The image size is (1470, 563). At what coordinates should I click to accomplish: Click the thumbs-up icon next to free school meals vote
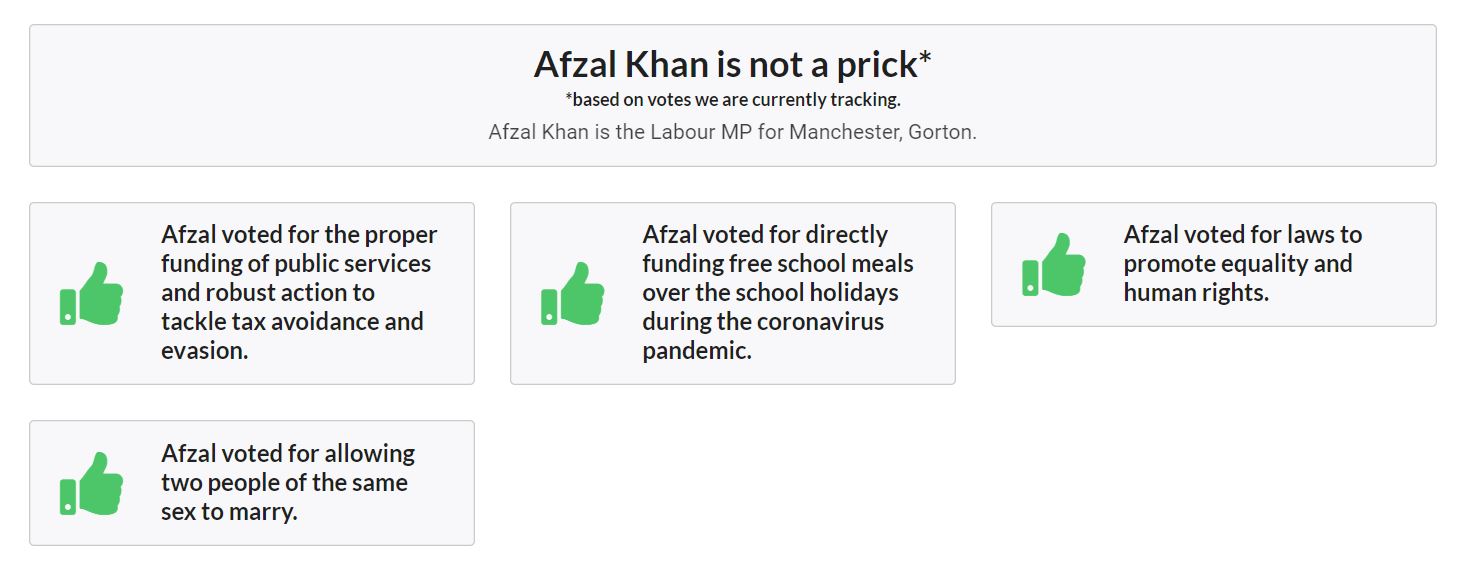(572, 293)
